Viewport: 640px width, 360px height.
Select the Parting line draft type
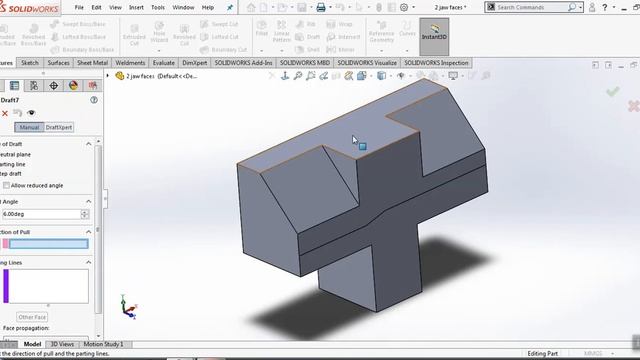pos(12,164)
